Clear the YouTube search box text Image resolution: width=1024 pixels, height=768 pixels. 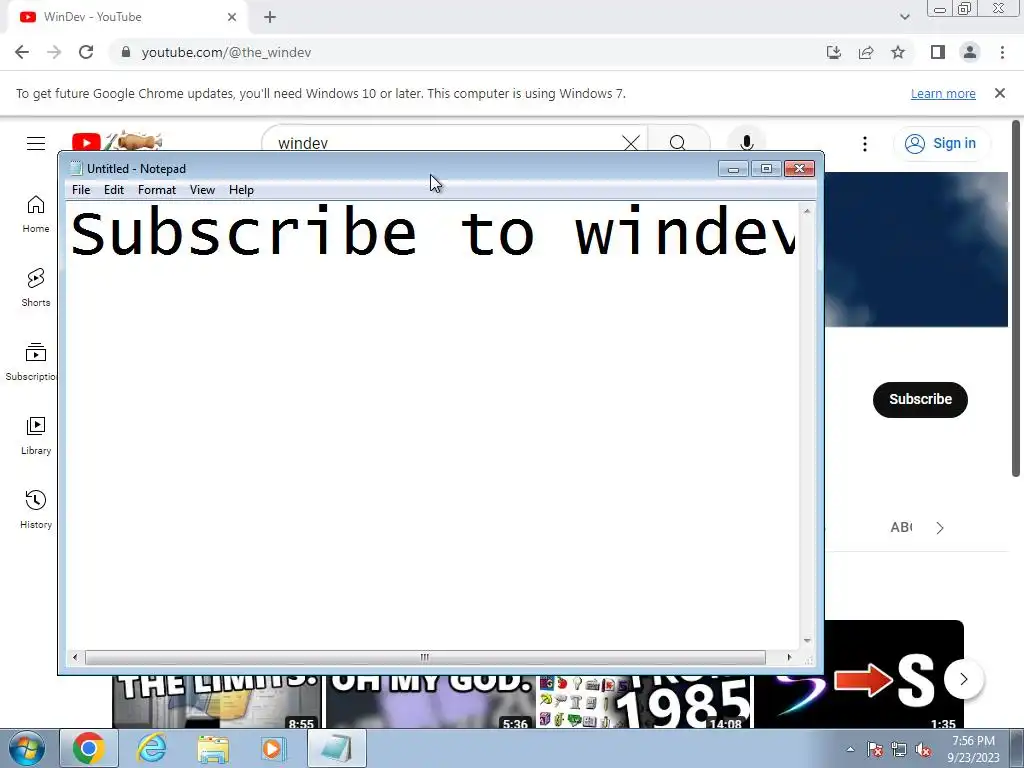630,143
